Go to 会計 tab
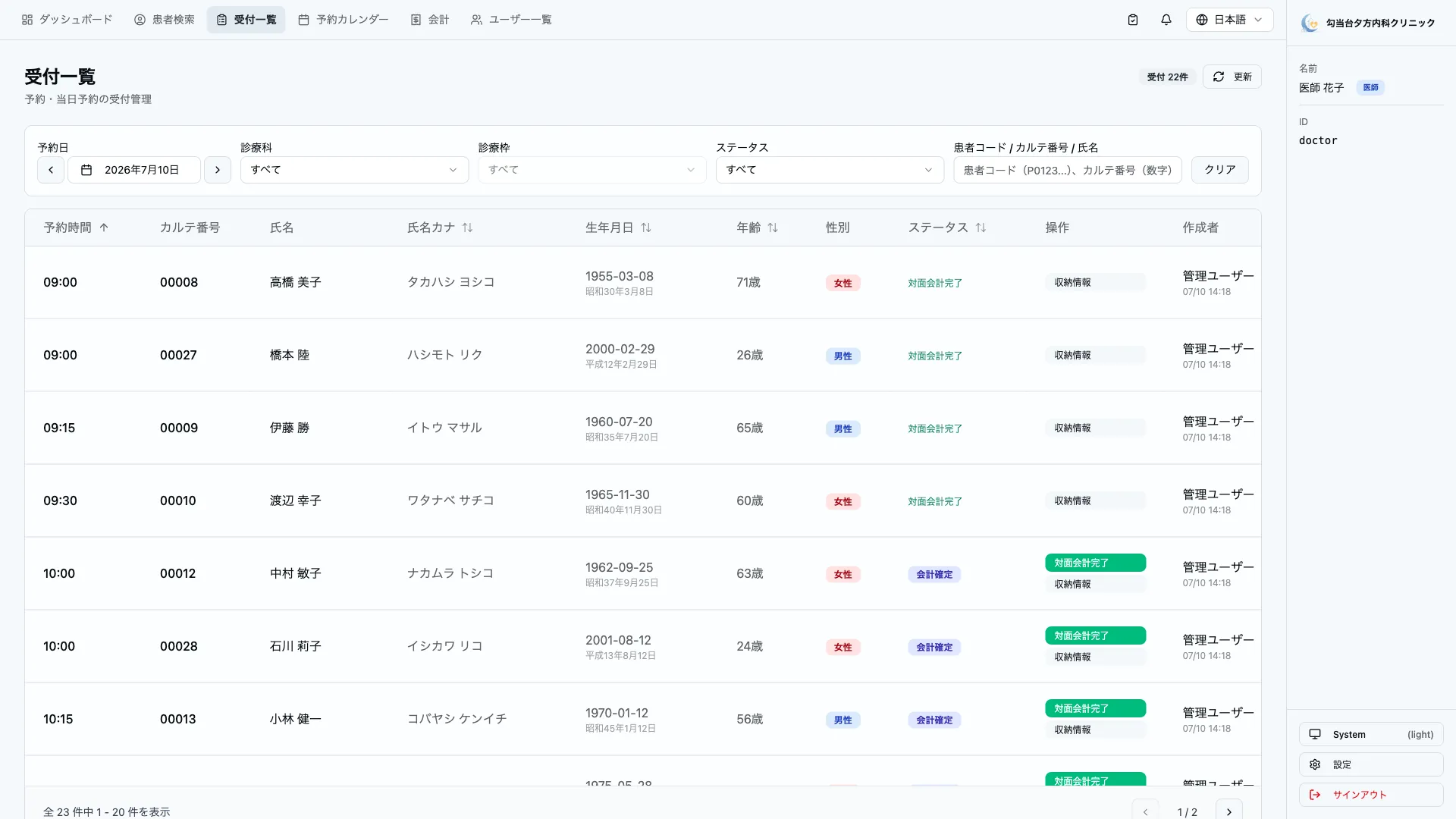 (430, 20)
